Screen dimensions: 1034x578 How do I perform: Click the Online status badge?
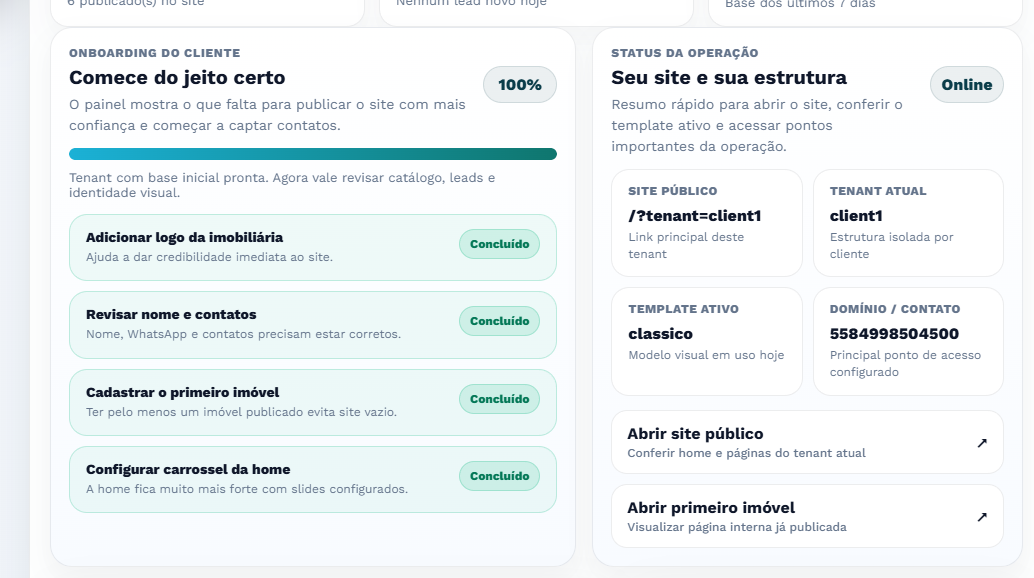coord(966,85)
